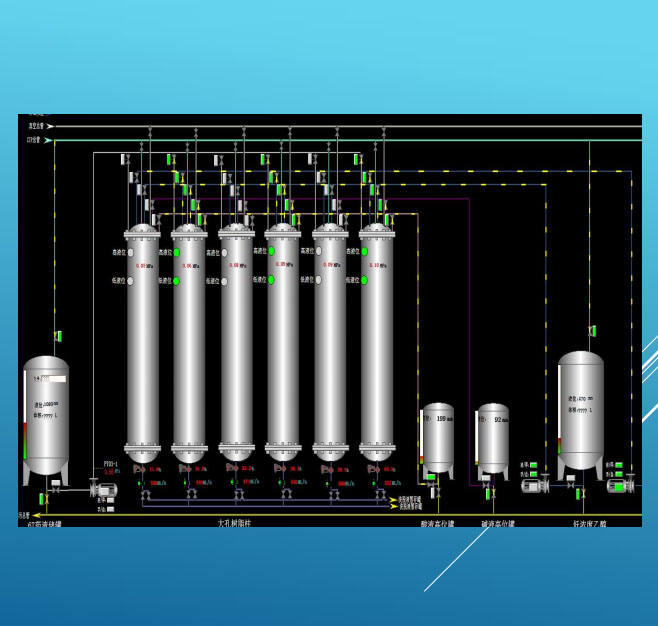Click the green valve below the left storage tank
The image size is (658, 626).
coord(44,499)
